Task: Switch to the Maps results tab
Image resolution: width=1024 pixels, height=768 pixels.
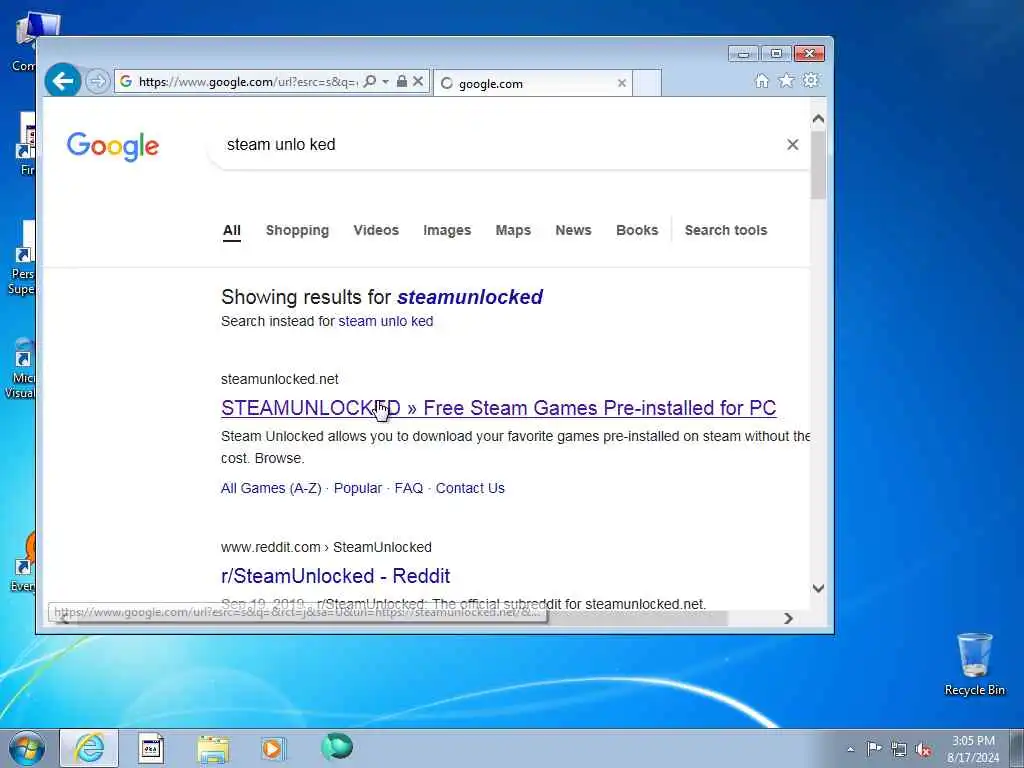Action: (x=513, y=231)
